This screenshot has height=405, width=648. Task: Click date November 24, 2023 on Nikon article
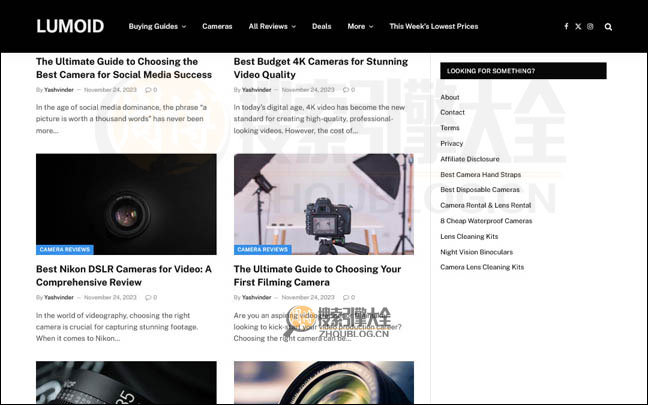[x=110, y=298]
